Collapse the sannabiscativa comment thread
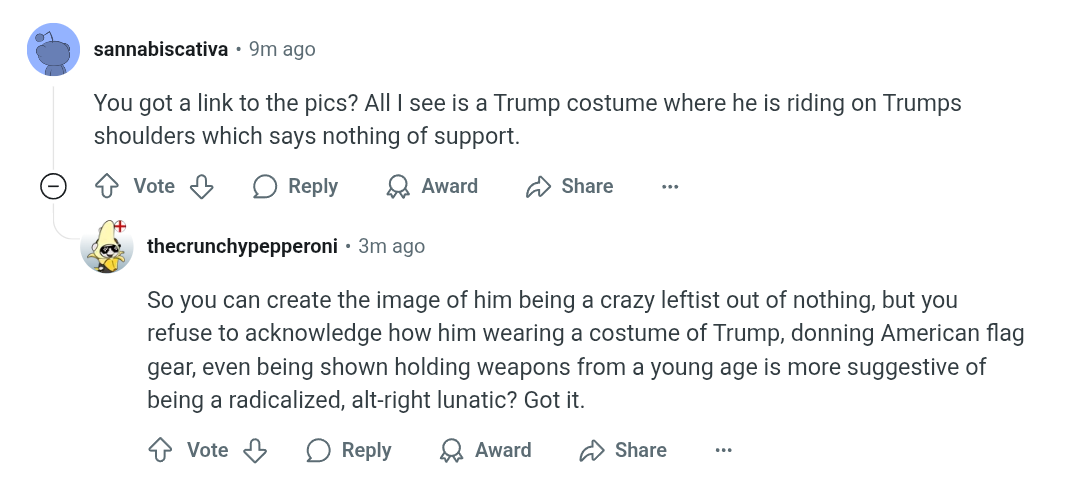The width and height of the screenshot is (1080, 485). (54, 186)
